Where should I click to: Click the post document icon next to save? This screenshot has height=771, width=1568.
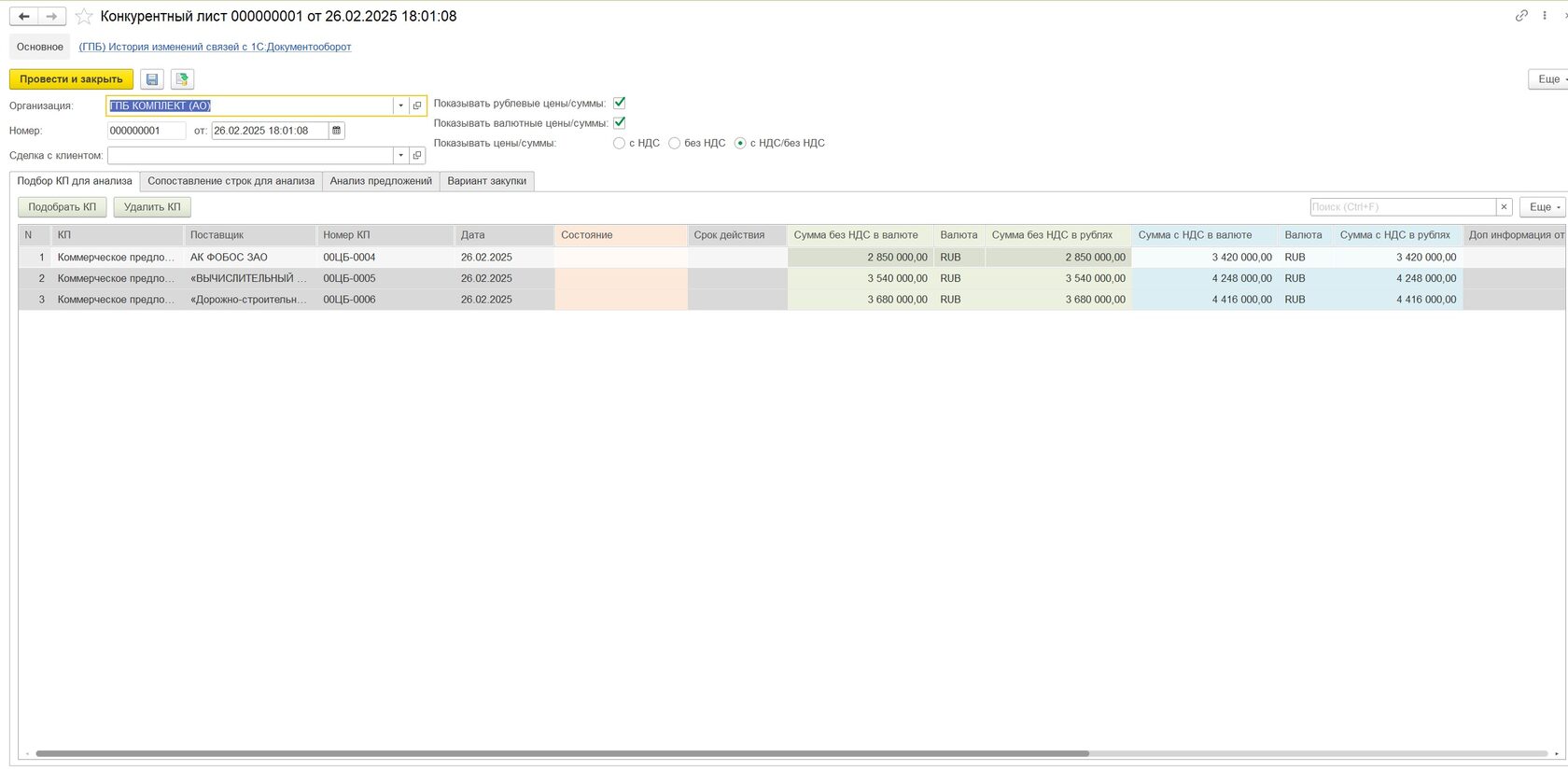coord(182,79)
